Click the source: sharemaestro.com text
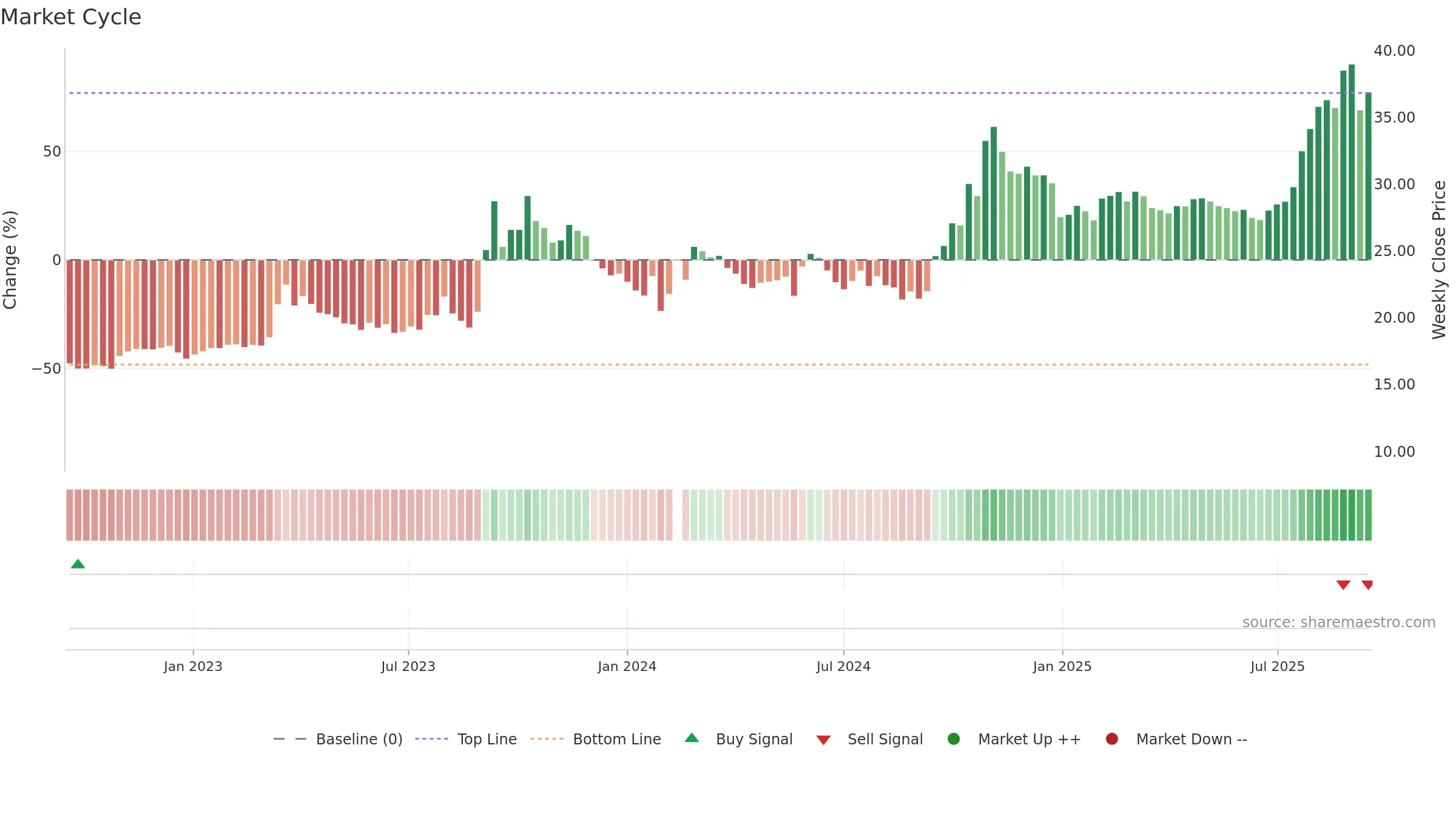Image resolution: width=1456 pixels, height=819 pixels. click(x=1339, y=622)
